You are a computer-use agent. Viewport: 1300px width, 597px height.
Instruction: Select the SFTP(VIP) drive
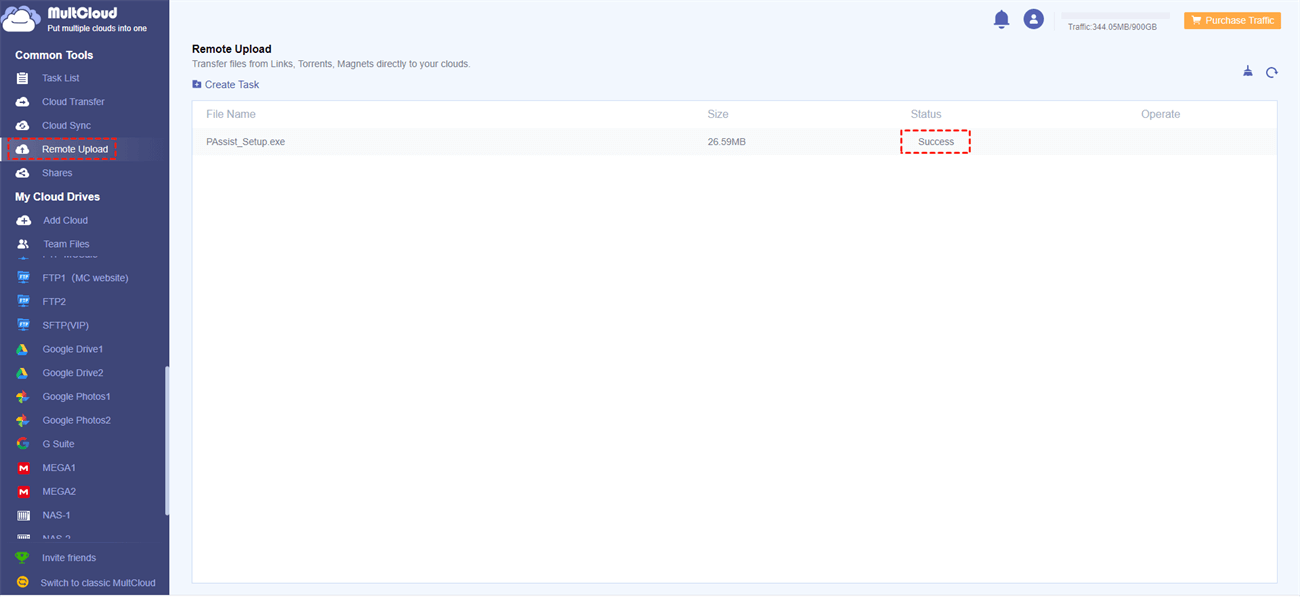65,324
